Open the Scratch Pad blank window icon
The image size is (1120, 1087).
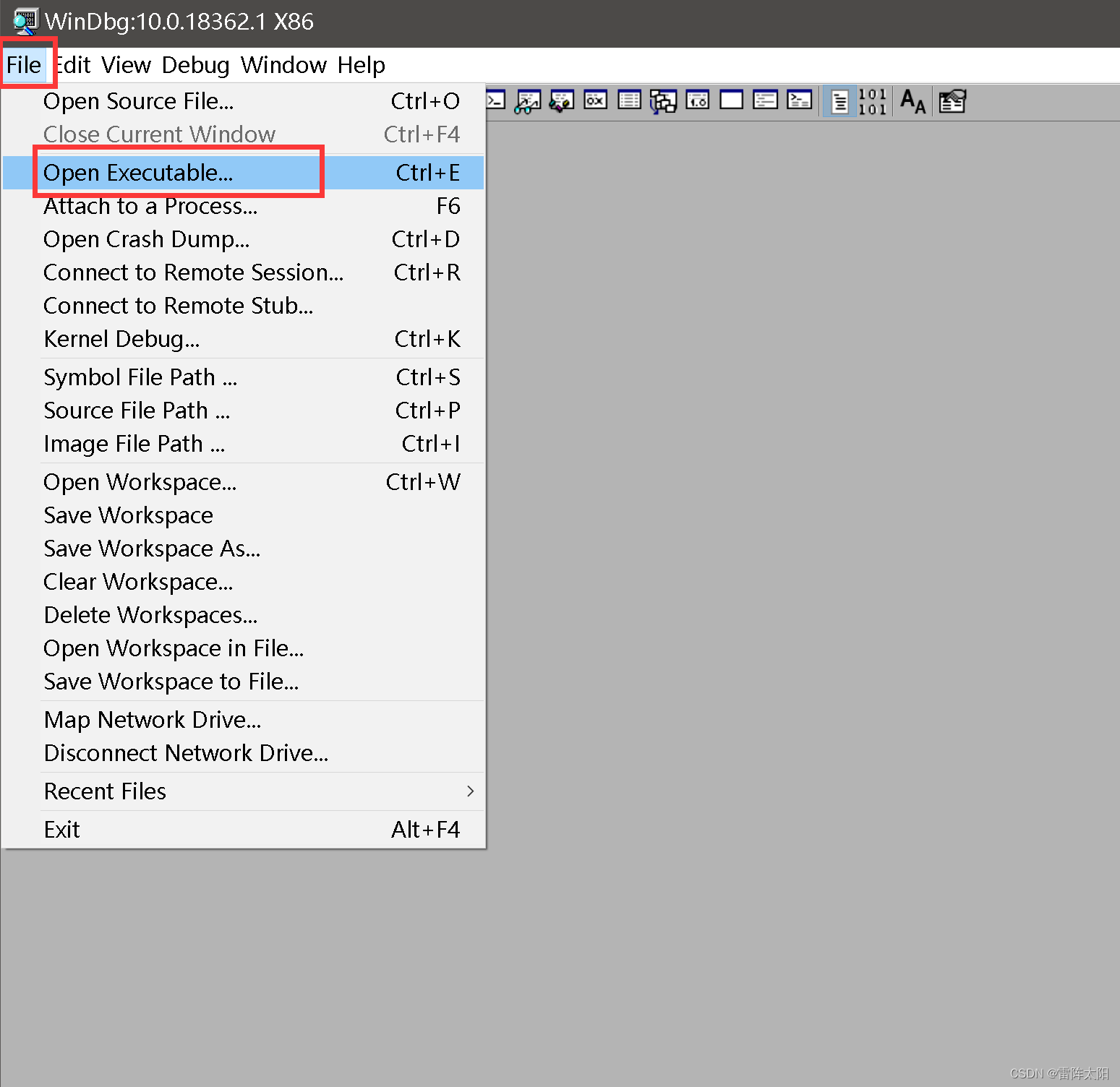pos(731,100)
